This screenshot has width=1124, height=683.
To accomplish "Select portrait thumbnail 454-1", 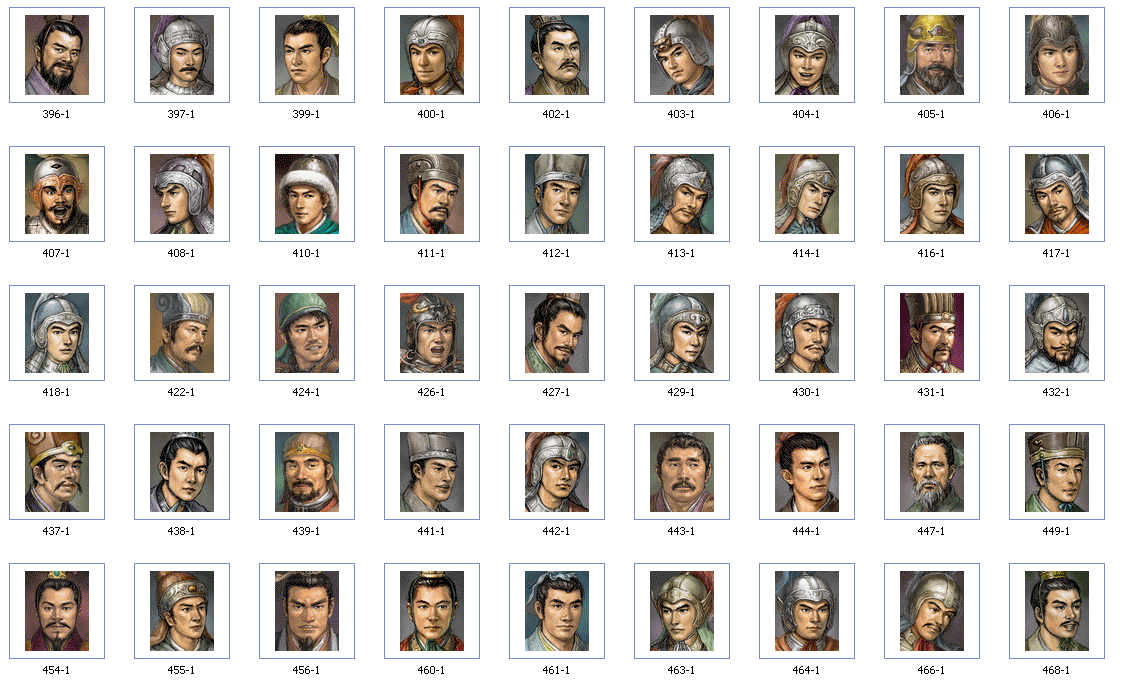I will [57, 611].
